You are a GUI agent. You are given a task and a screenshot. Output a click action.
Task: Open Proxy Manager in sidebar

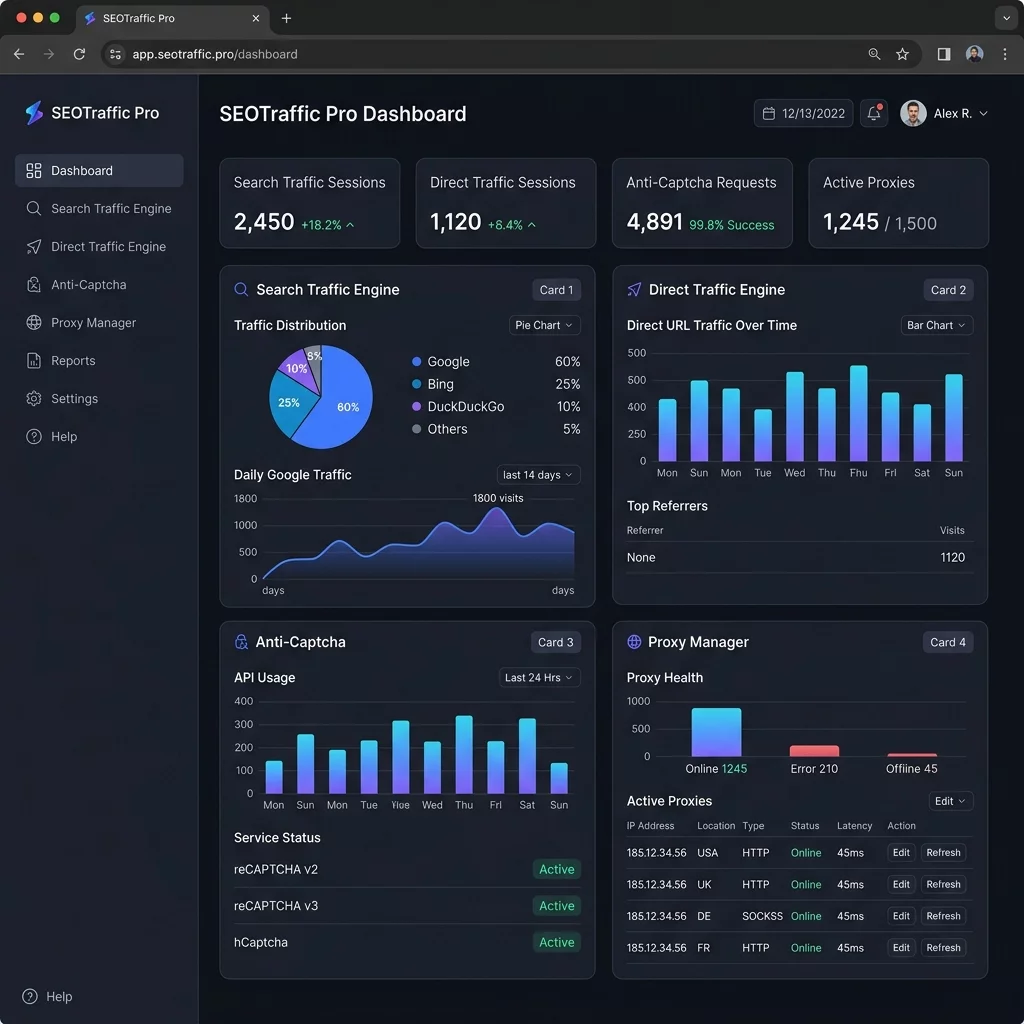[x=99, y=323]
